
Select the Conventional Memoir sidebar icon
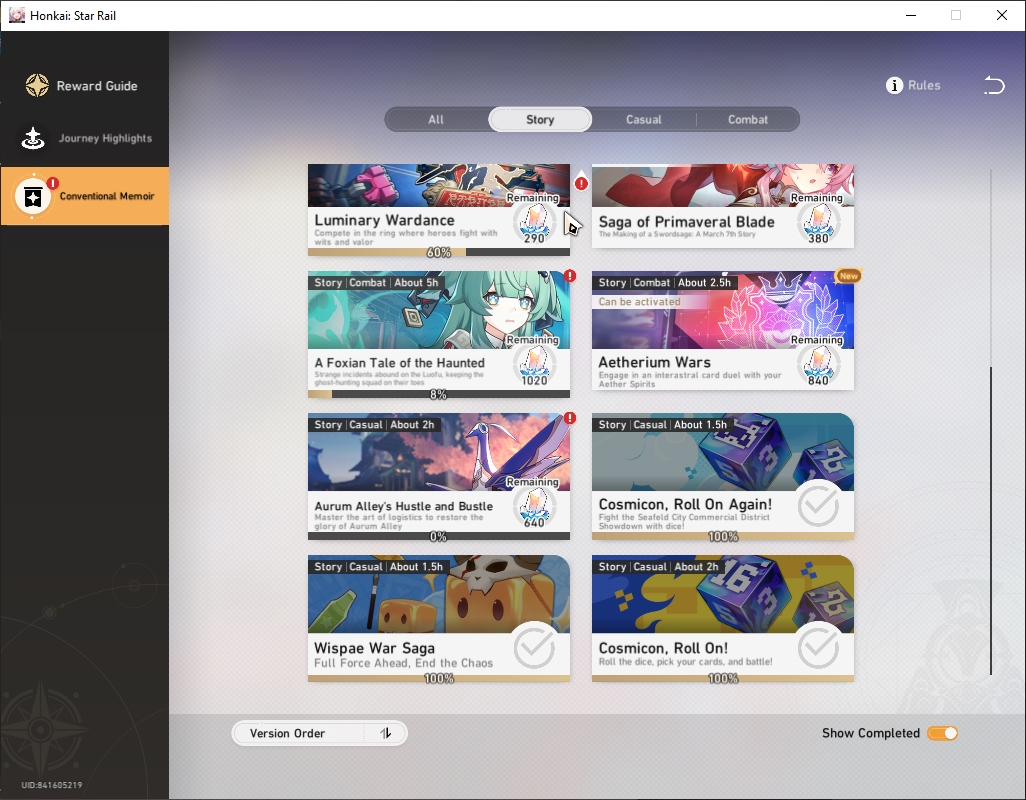pyautogui.click(x=33, y=196)
